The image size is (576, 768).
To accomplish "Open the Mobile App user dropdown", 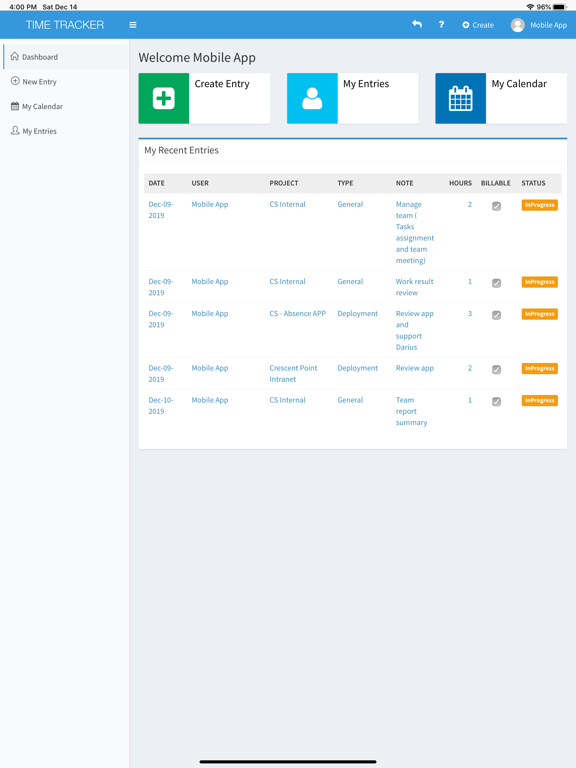I will 539,25.
